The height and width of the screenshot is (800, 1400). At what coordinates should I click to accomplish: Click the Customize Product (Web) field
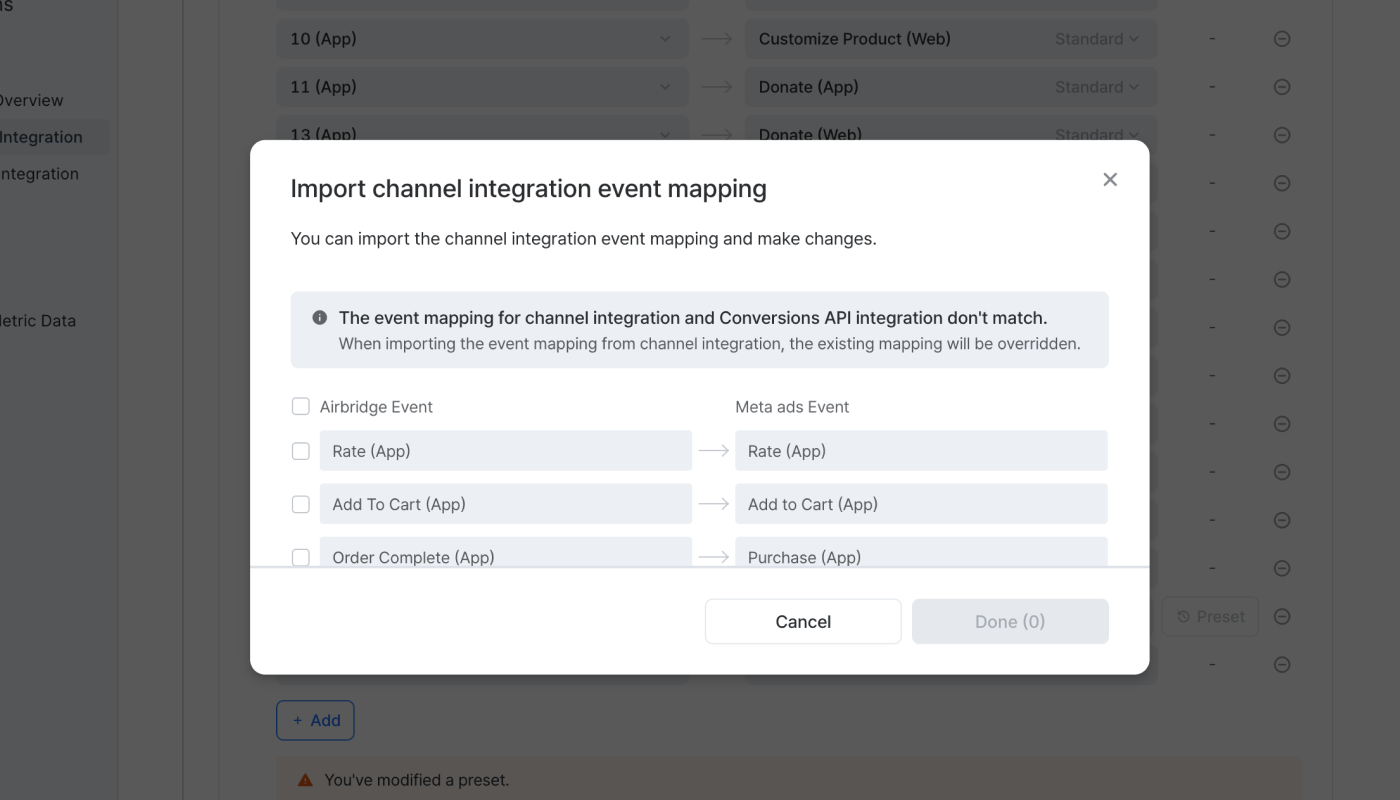951,39
